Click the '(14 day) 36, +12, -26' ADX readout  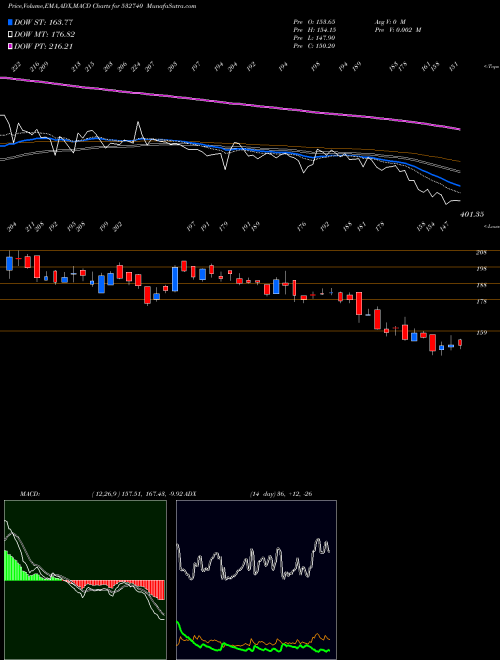point(281,494)
